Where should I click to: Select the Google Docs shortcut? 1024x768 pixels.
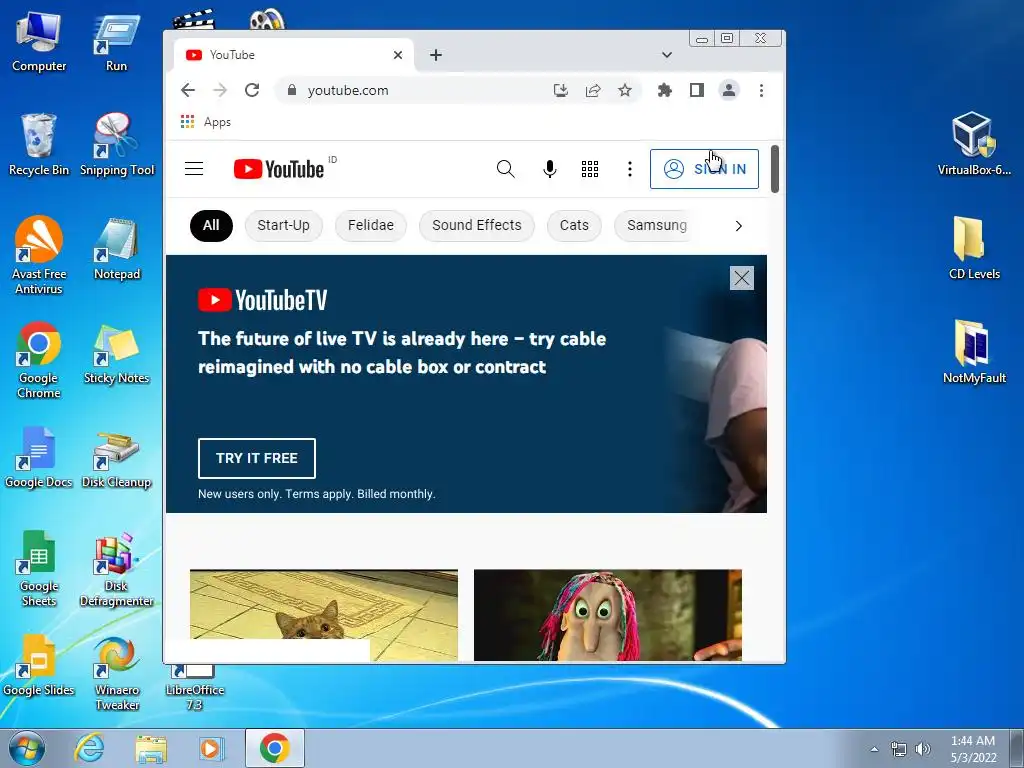tap(39, 457)
